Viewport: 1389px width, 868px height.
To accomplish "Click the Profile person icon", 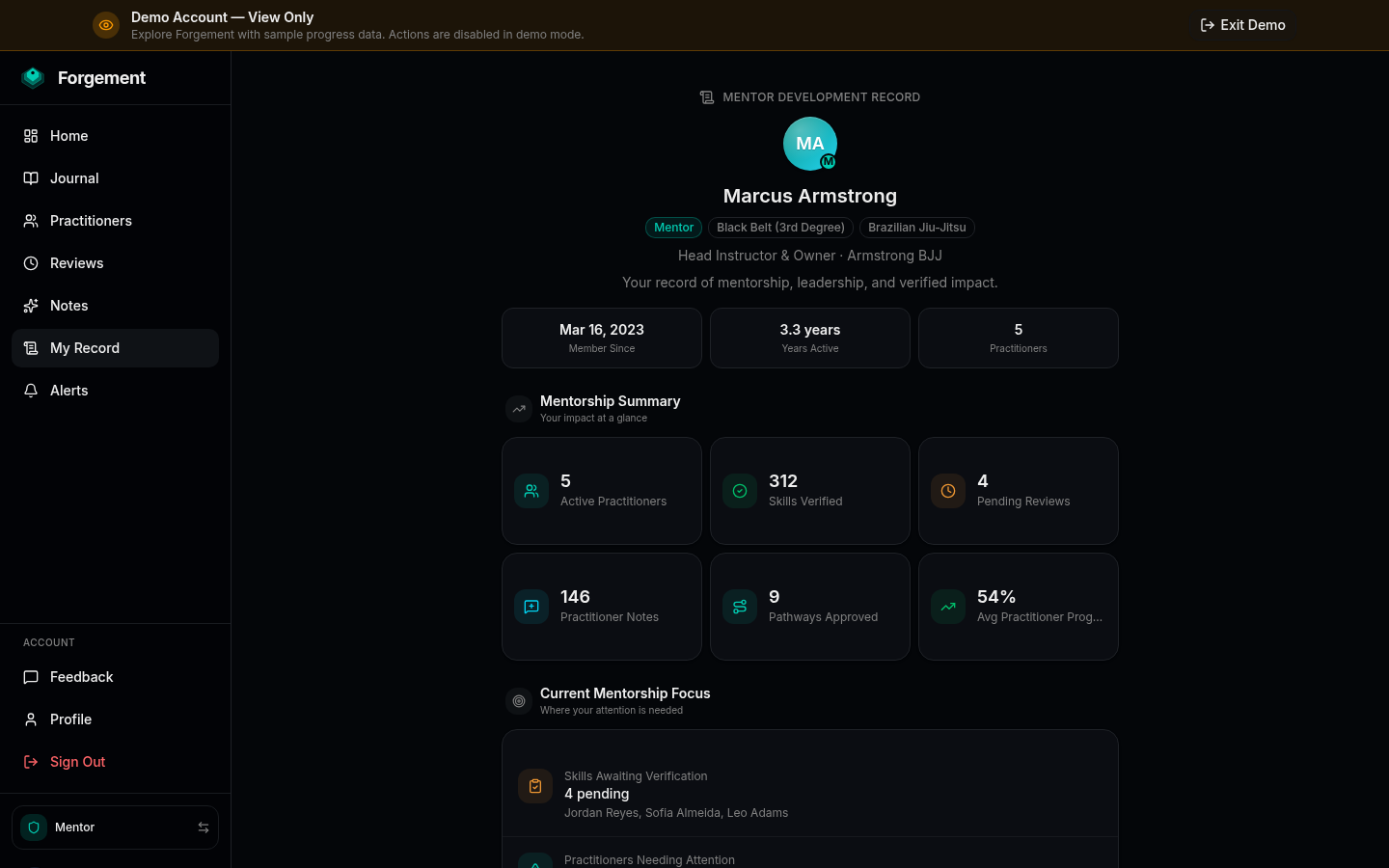I will pos(31,719).
